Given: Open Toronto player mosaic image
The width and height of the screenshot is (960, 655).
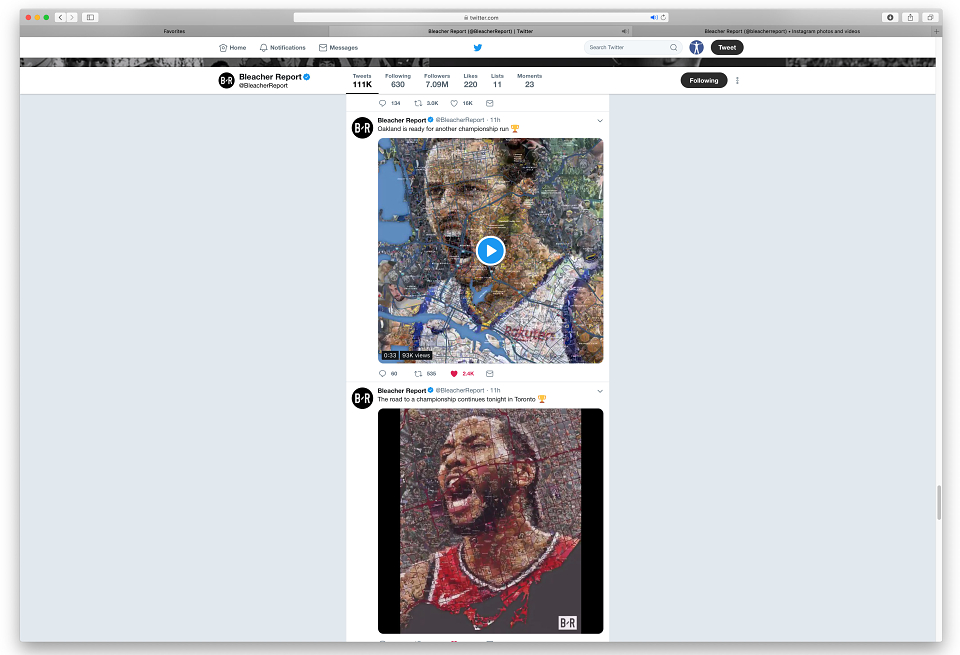Looking at the screenshot, I should pyautogui.click(x=490, y=521).
